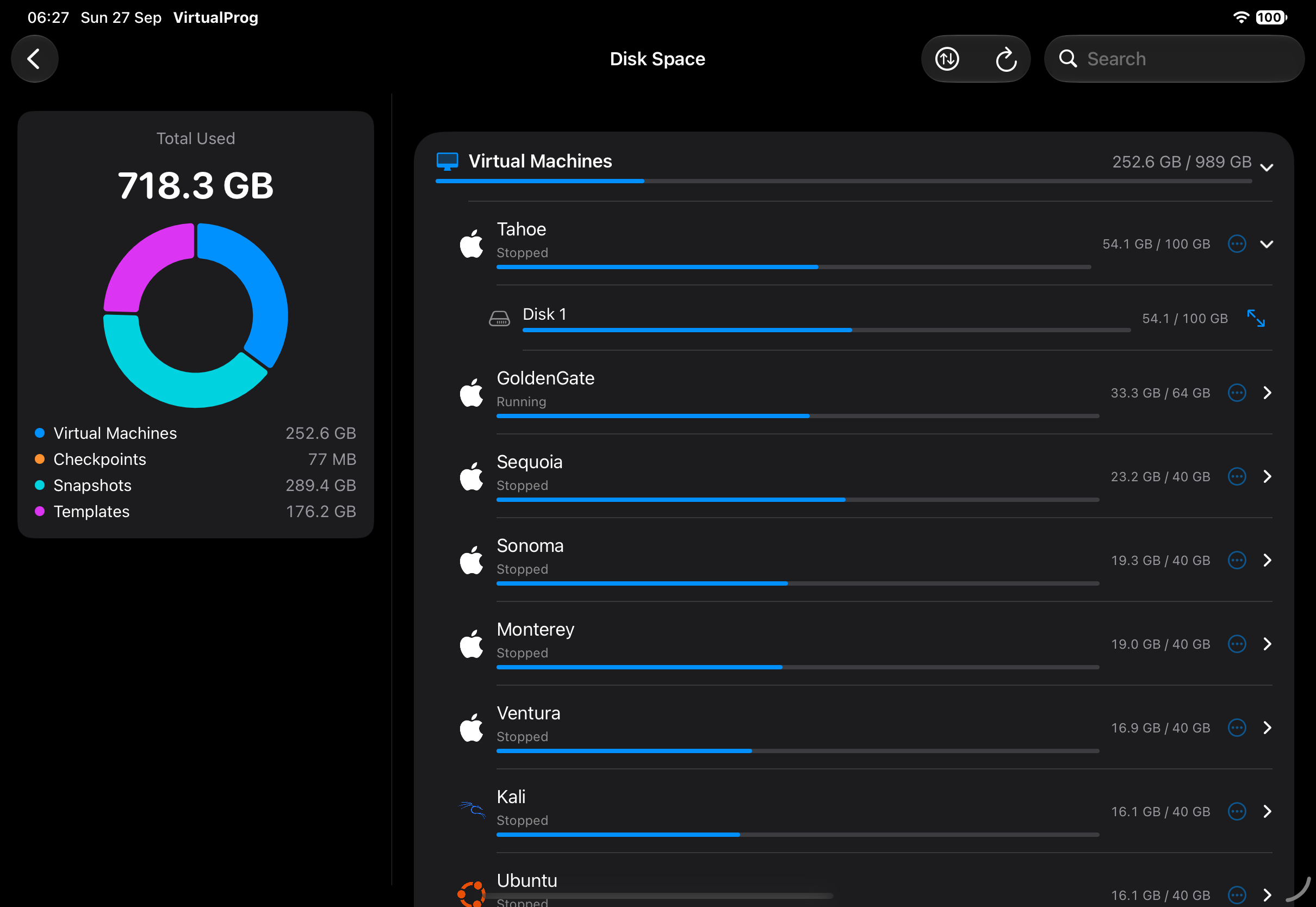Click the Tahoe Apple logo icon
This screenshot has height=907, width=1316.
tap(471, 244)
